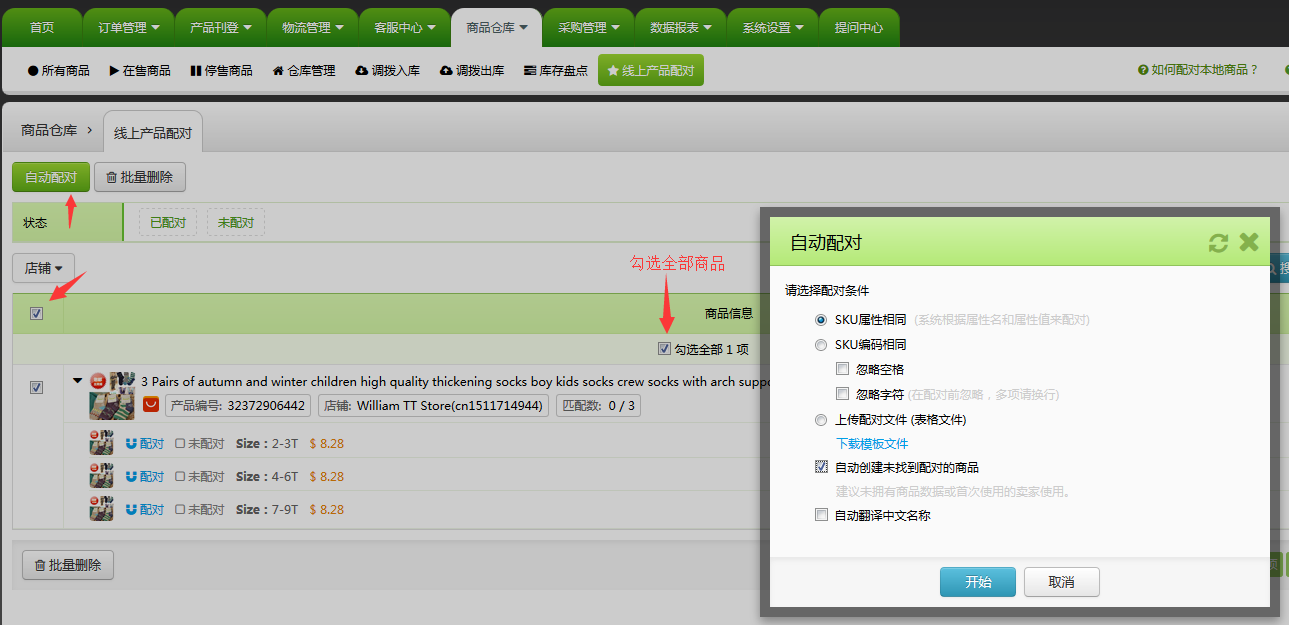Toggle 勾选全部 1 项 checkbox
1289x625 pixels.
point(664,349)
